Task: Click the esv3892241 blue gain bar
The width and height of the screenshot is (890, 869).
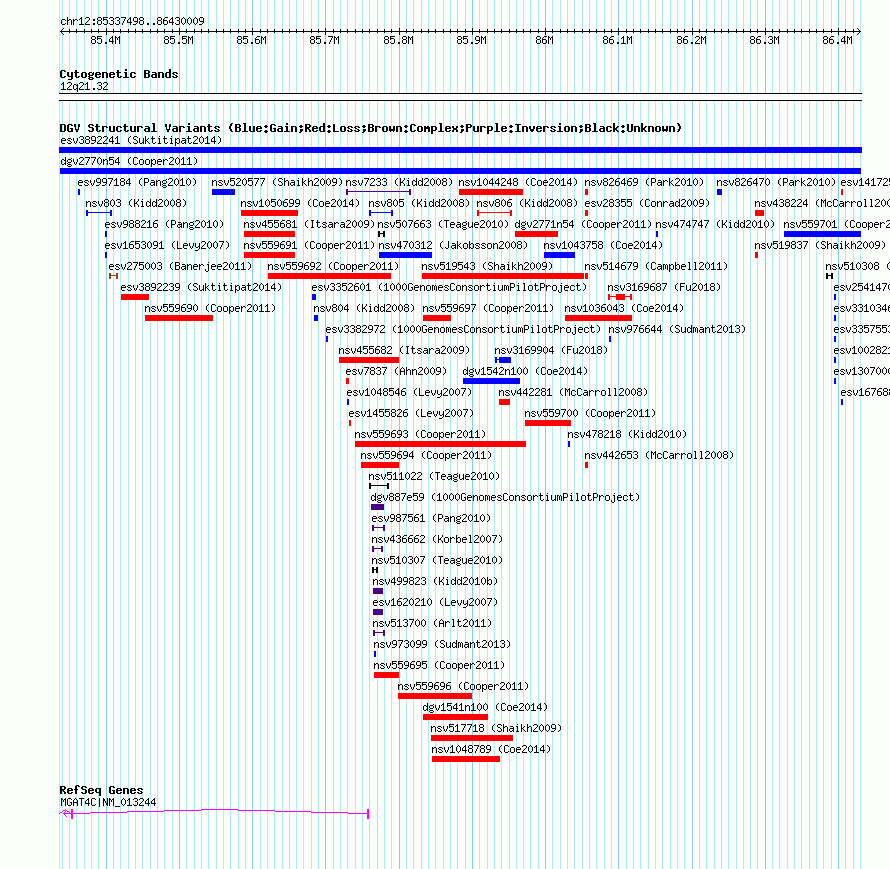Action: point(460,150)
